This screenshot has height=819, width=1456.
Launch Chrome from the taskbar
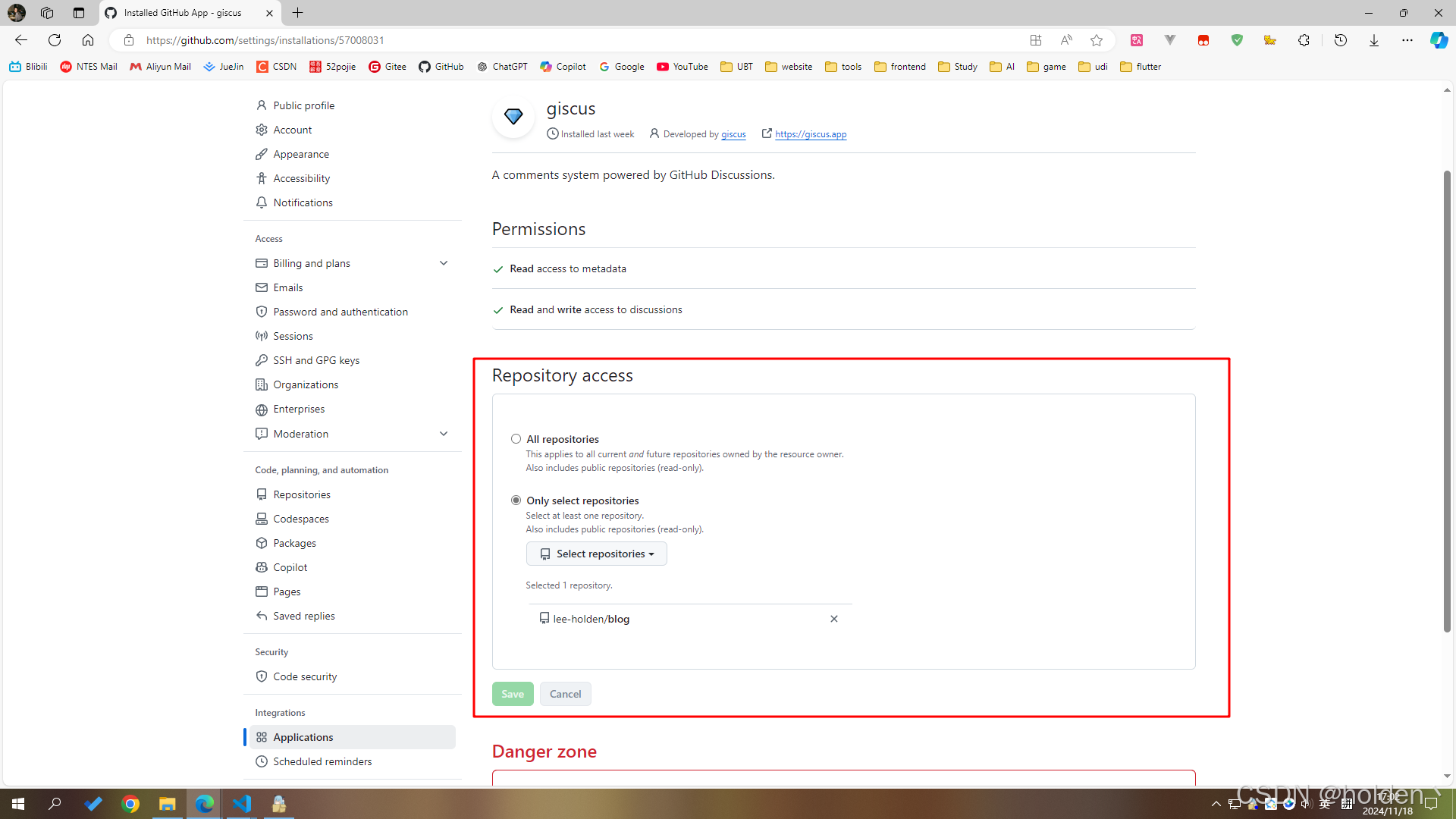point(130,804)
